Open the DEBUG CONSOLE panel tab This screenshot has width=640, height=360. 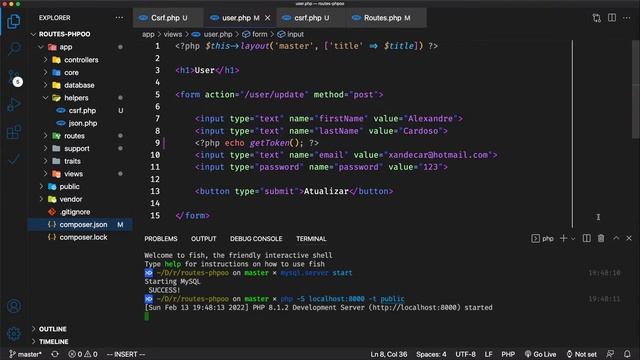click(256, 238)
